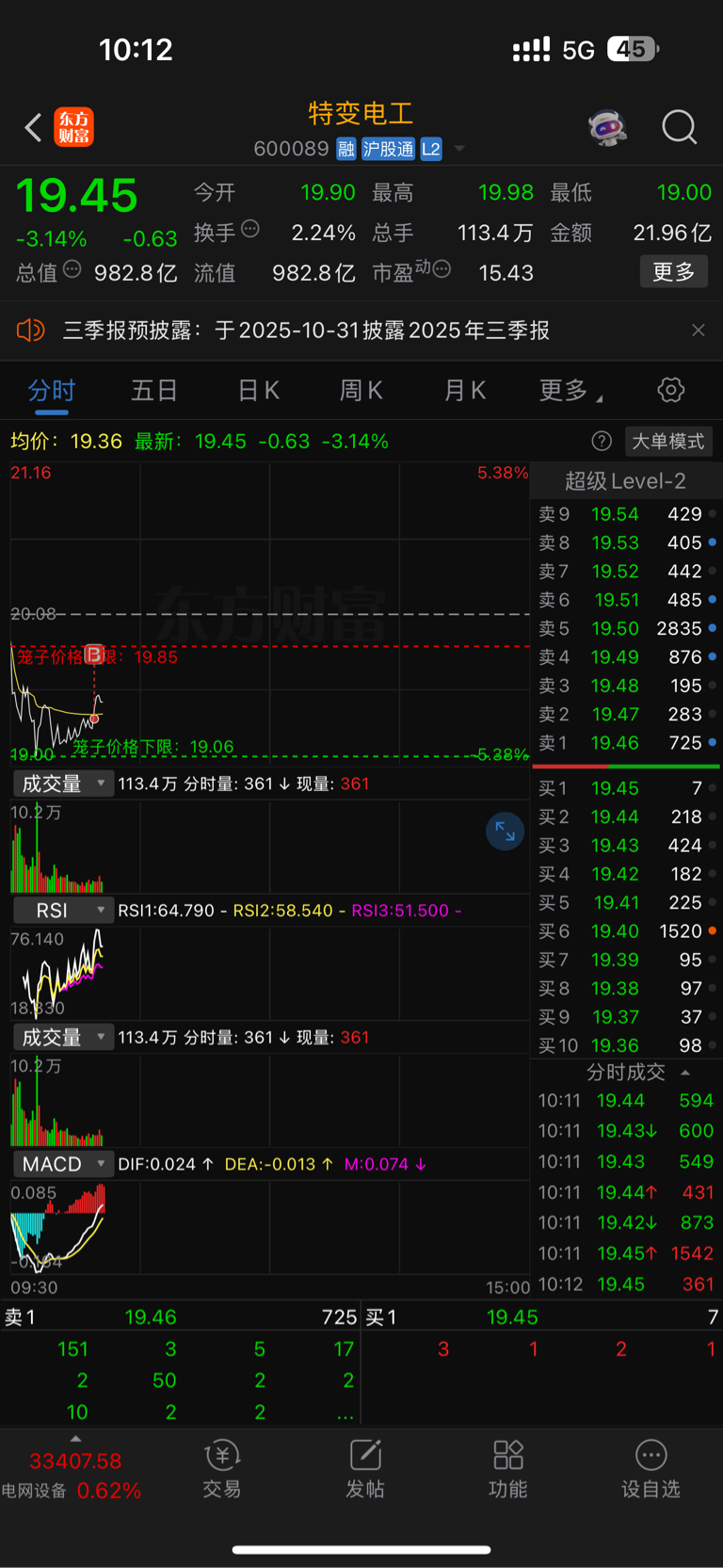Tap the info icon next to 换手
This screenshot has height=1568, width=723.
click(x=250, y=229)
